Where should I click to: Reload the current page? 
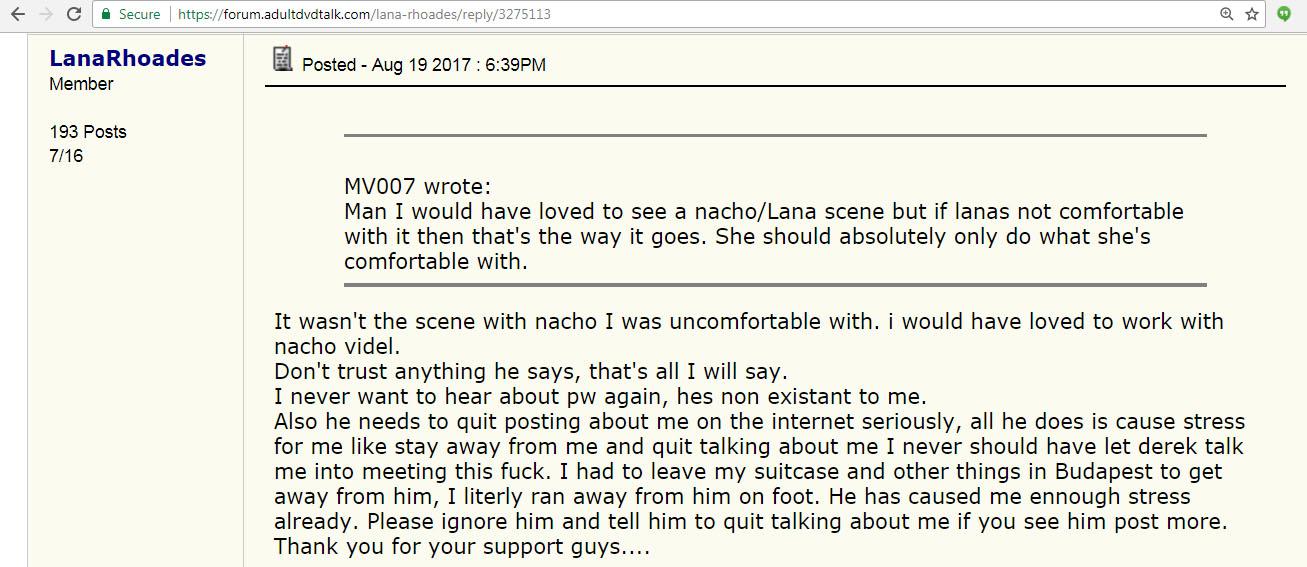point(74,15)
